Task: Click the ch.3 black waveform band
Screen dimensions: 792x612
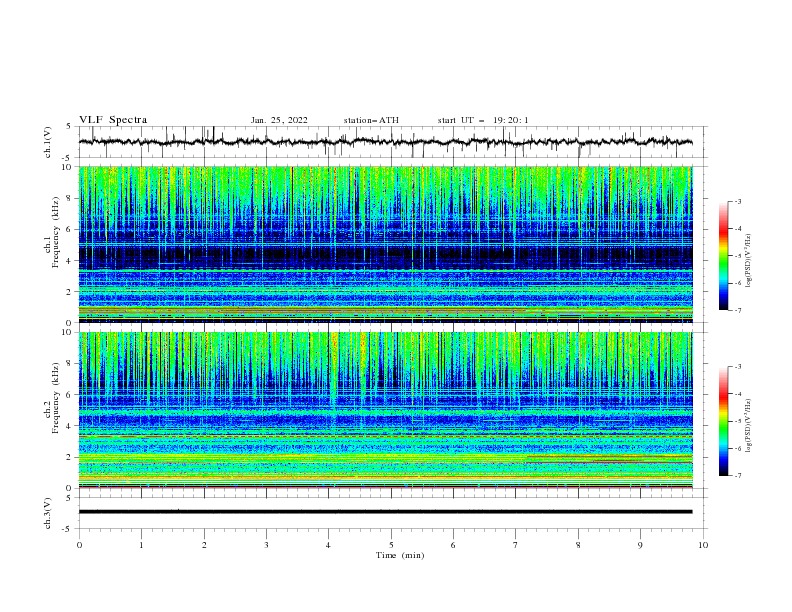Action: pos(385,512)
